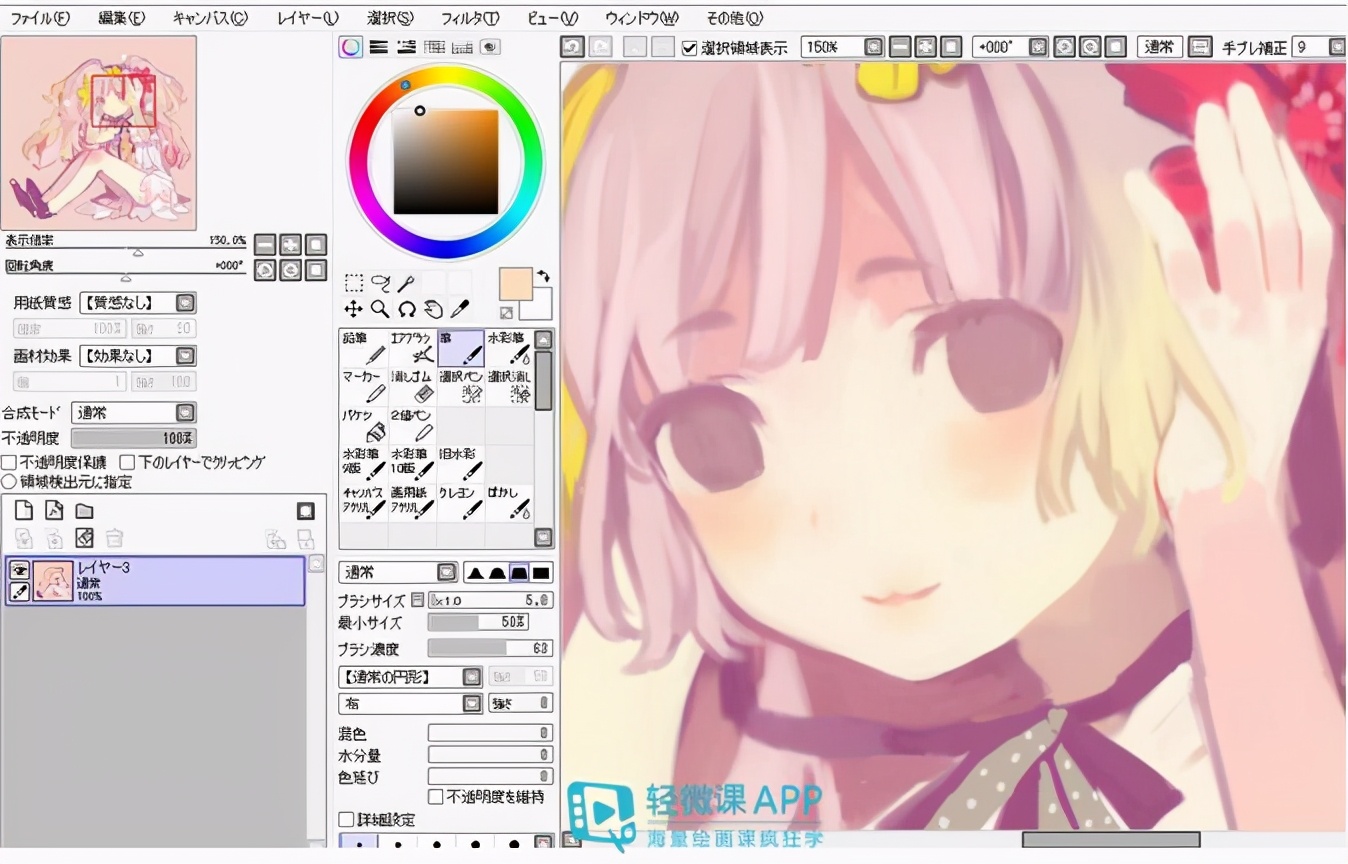The height and width of the screenshot is (864, 1348).
Task: Open the +000° rotation angle dropdown
Action: click(1011, 47)
